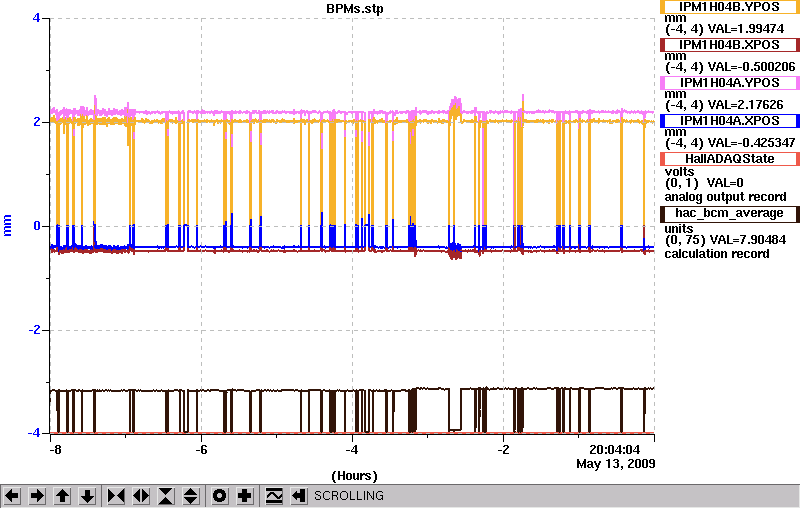Zoom in horizontally using the inward-triangles bowtie icon
This screenshot has height=508, width=800.
click(x=116, y=496)
